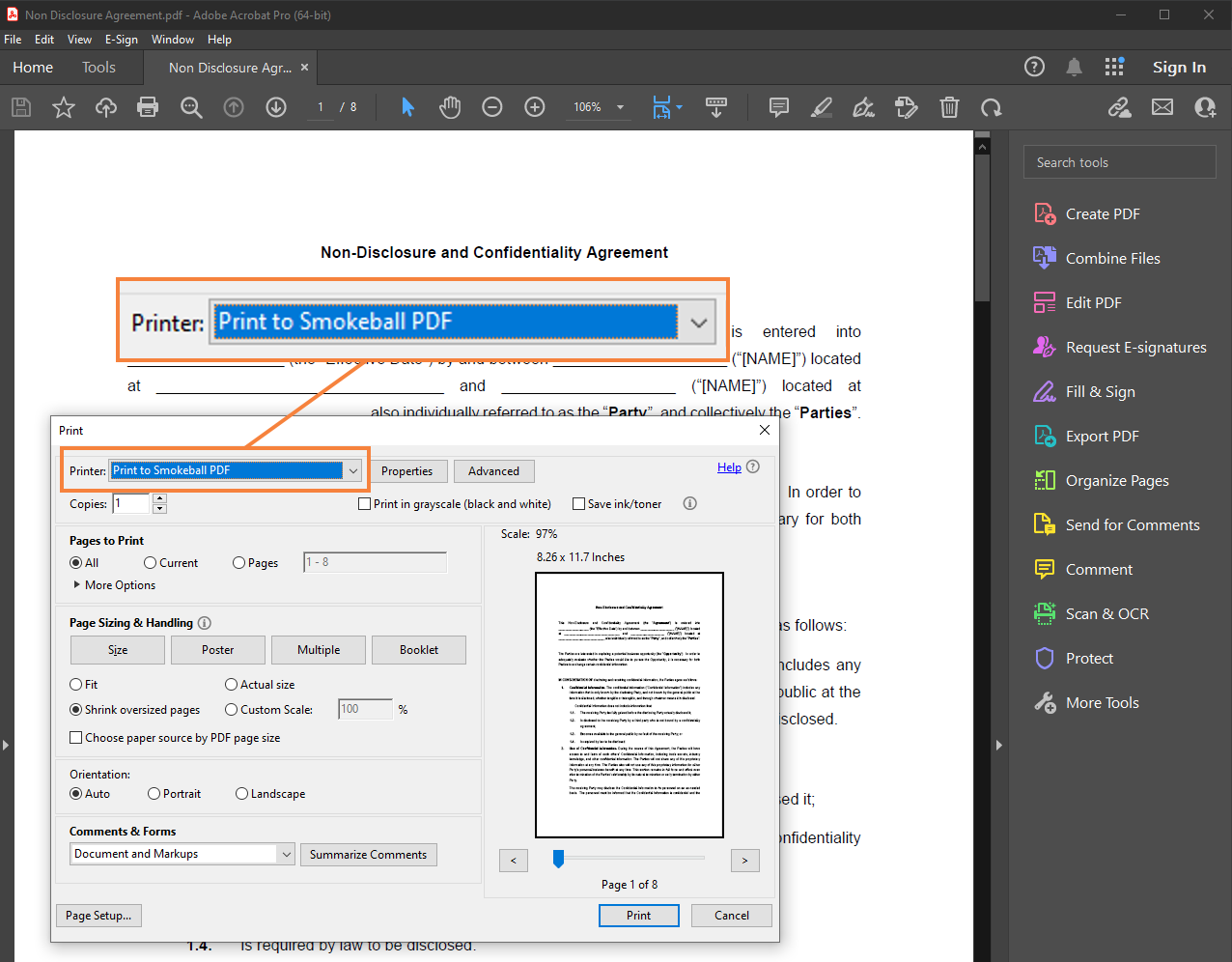Screen dimensions: 1232x962
Task: Click the Help link in Print dialog
Action: pyautogui.click(x=729, y=467)
